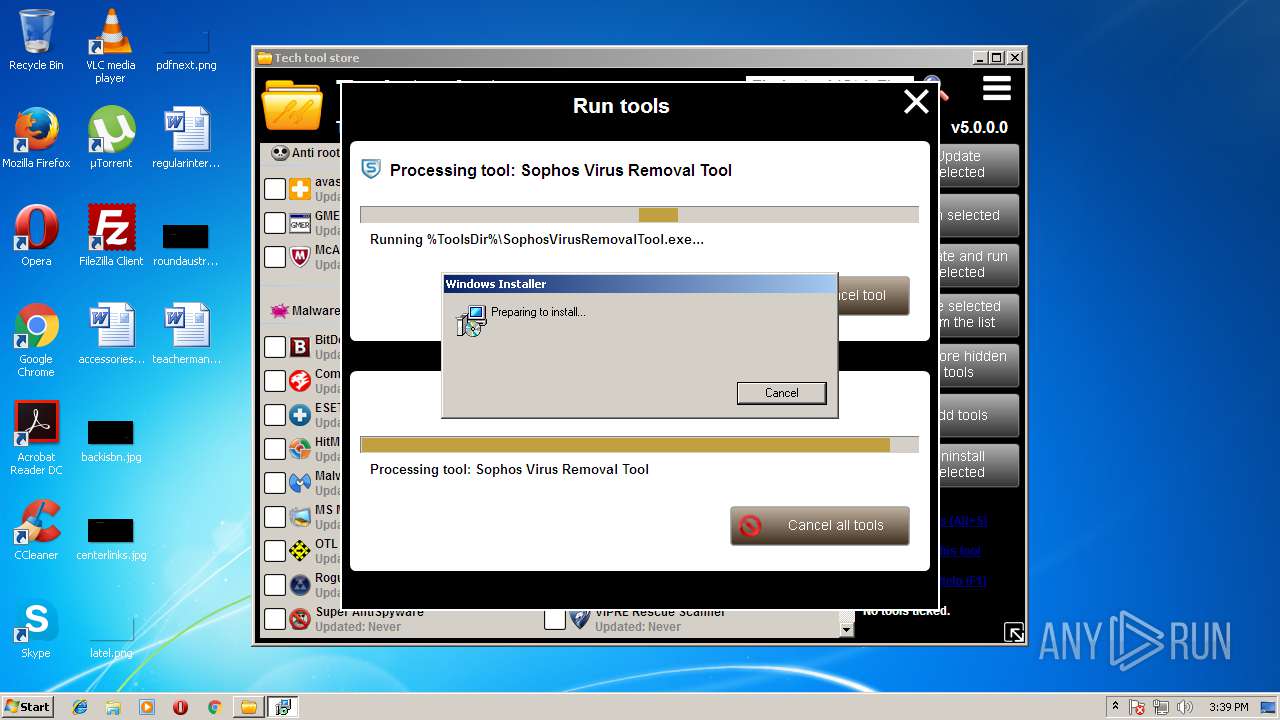Click the Malware category pink bug icon
1280x720 pixels.
tap(279, 311)
